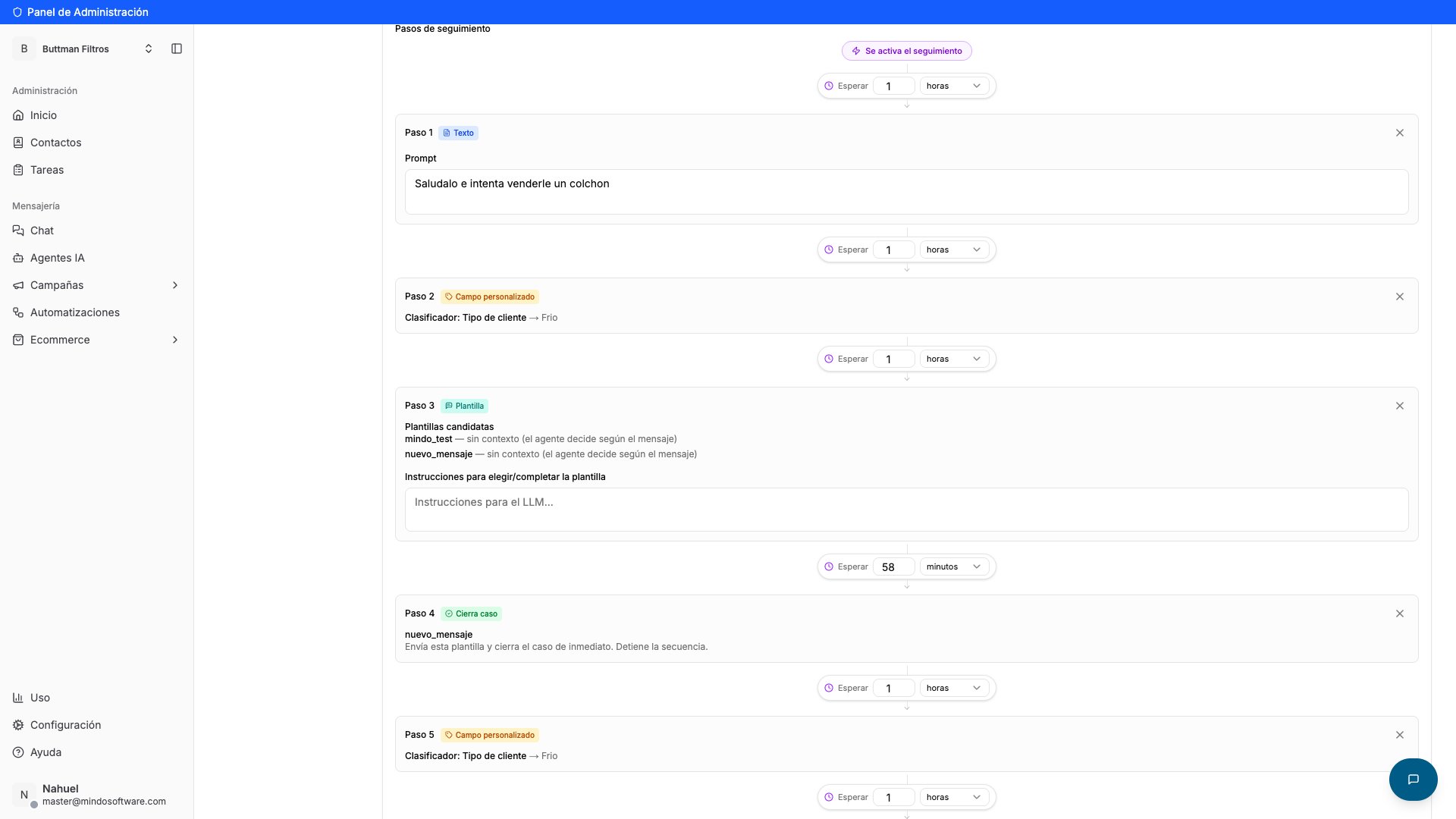
Task: Remove Paso 3 with its X
Action: coord(1400,406)
